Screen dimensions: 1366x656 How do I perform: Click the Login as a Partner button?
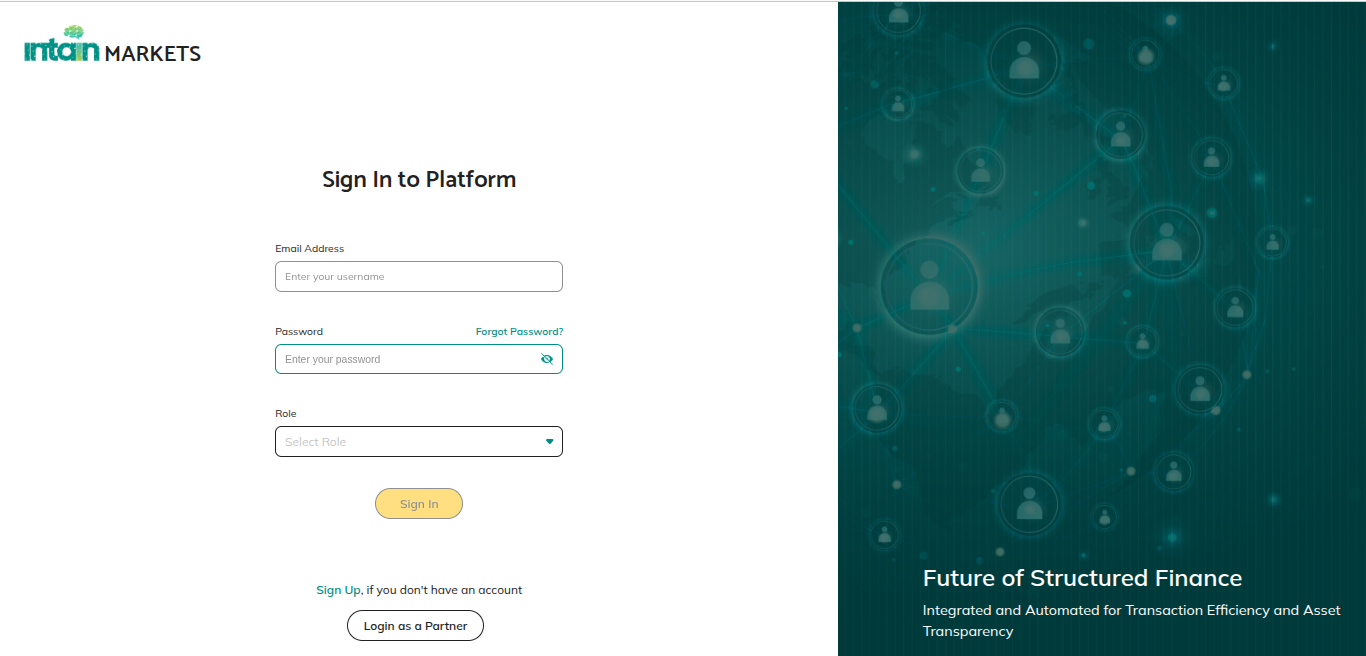(x=415, y=626)
